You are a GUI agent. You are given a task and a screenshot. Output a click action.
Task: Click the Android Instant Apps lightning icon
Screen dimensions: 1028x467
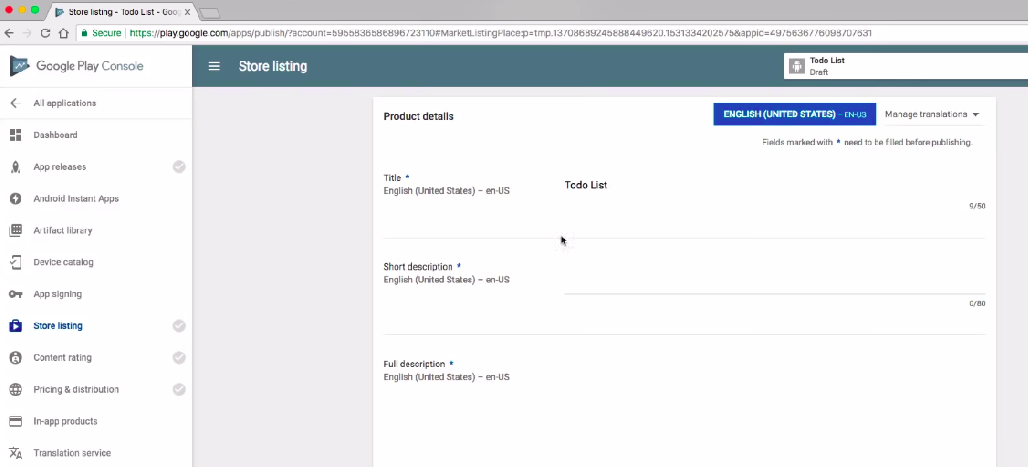16,199
